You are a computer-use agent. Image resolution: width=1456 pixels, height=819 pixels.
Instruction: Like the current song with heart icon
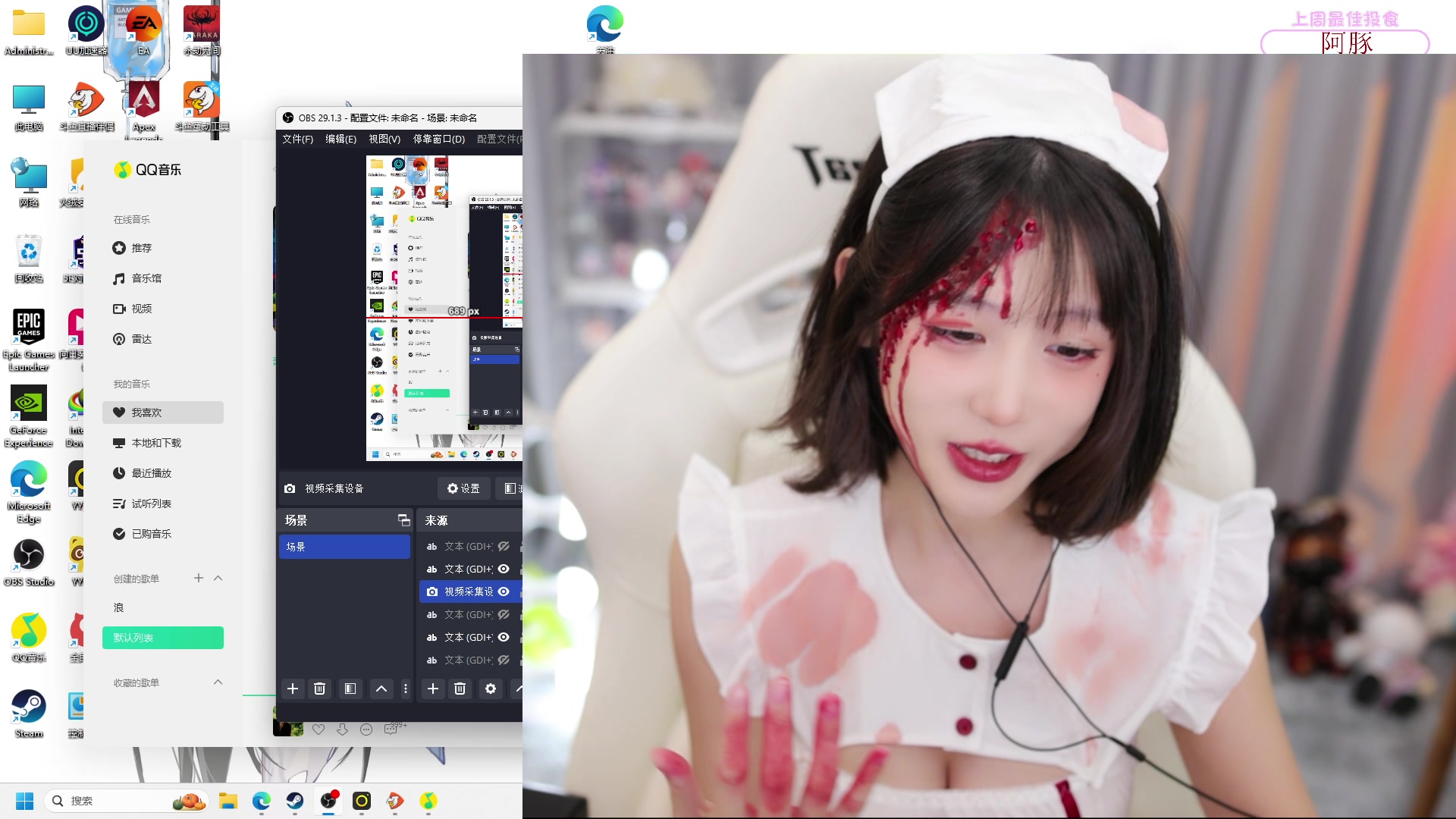point(318,730)
